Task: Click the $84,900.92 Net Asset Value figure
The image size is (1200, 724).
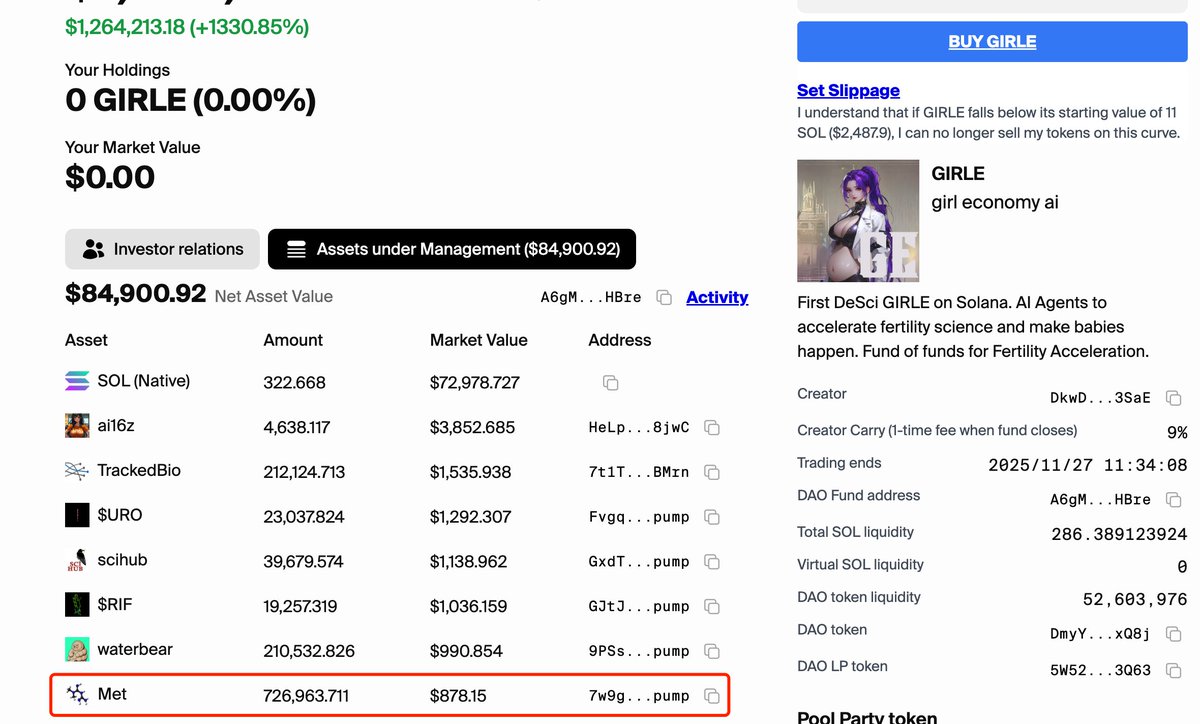Action: pyautogui.click(x=135, y=294)
